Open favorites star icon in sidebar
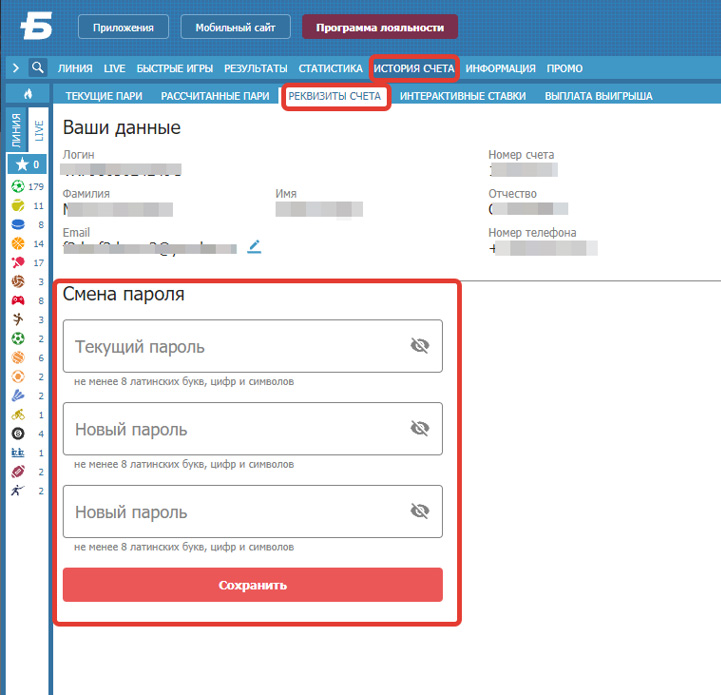This screenshot has height=695, width=721. (19, 164)
